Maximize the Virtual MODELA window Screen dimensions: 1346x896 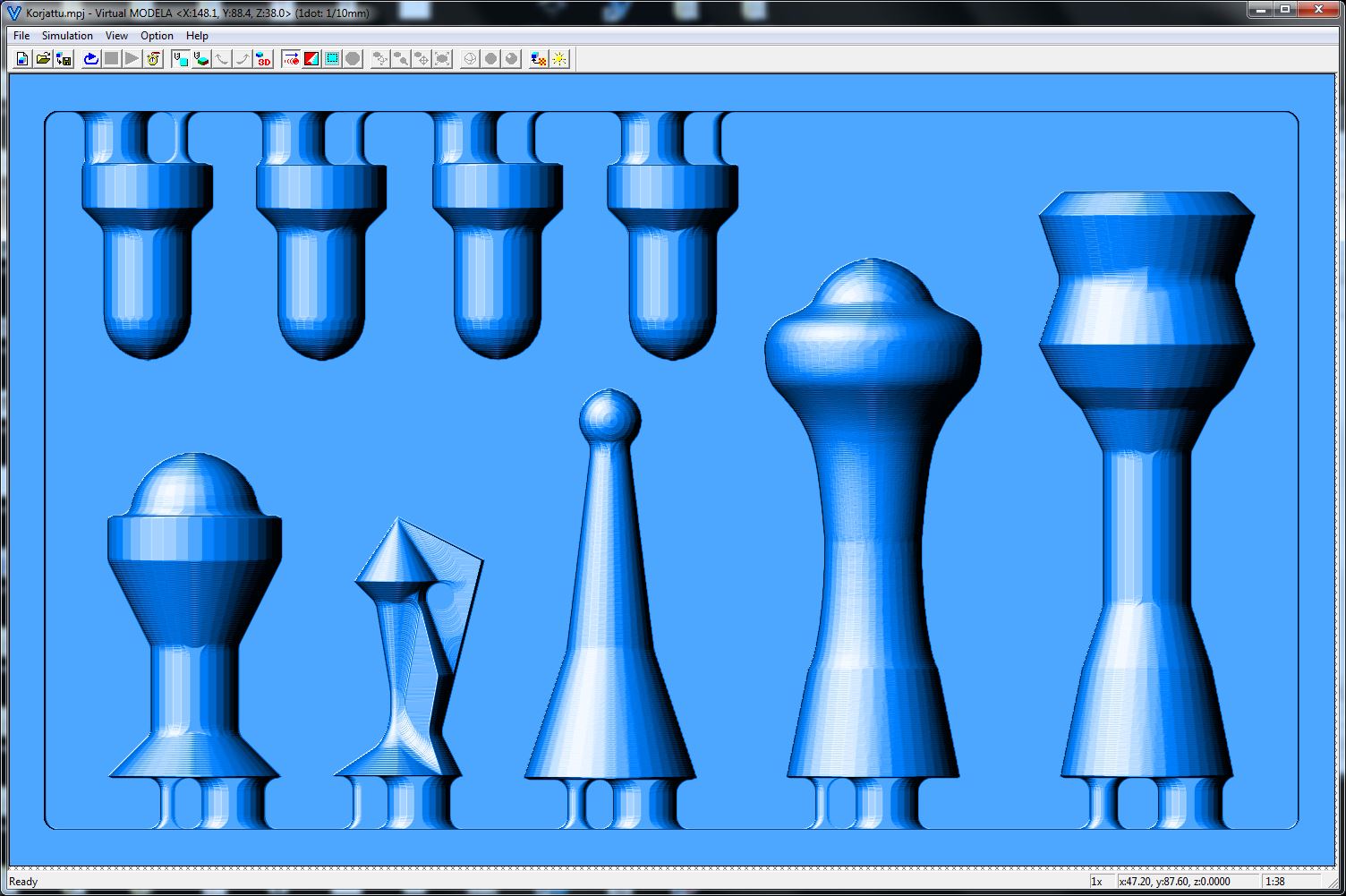pos(1285,10)
